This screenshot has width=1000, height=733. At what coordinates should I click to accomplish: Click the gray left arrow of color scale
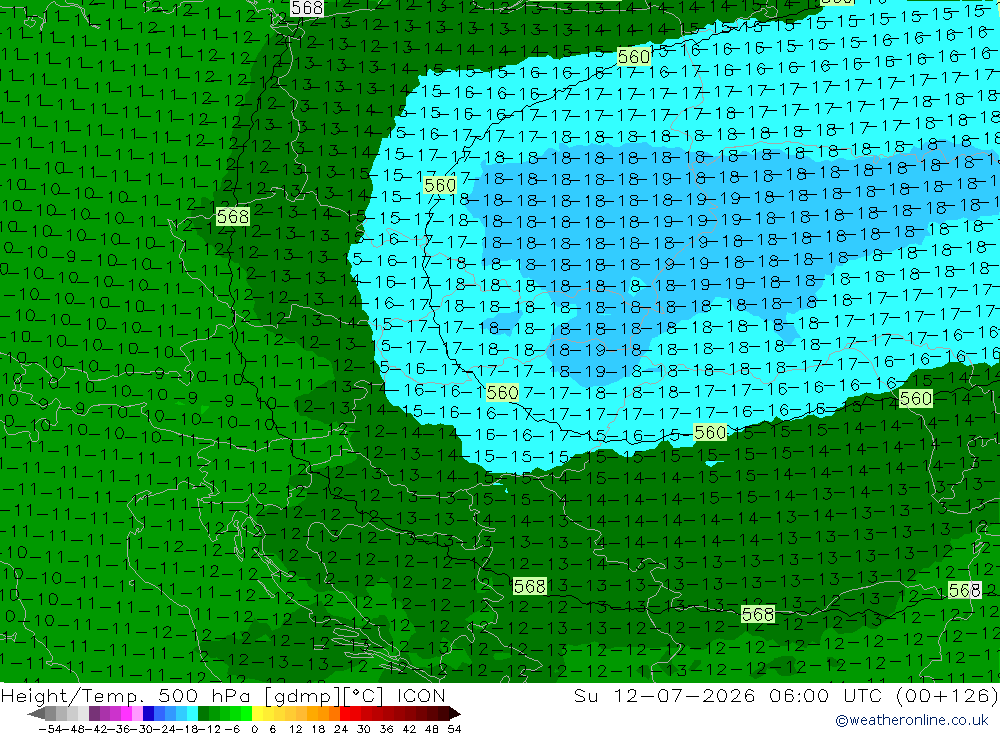point(36,714)
